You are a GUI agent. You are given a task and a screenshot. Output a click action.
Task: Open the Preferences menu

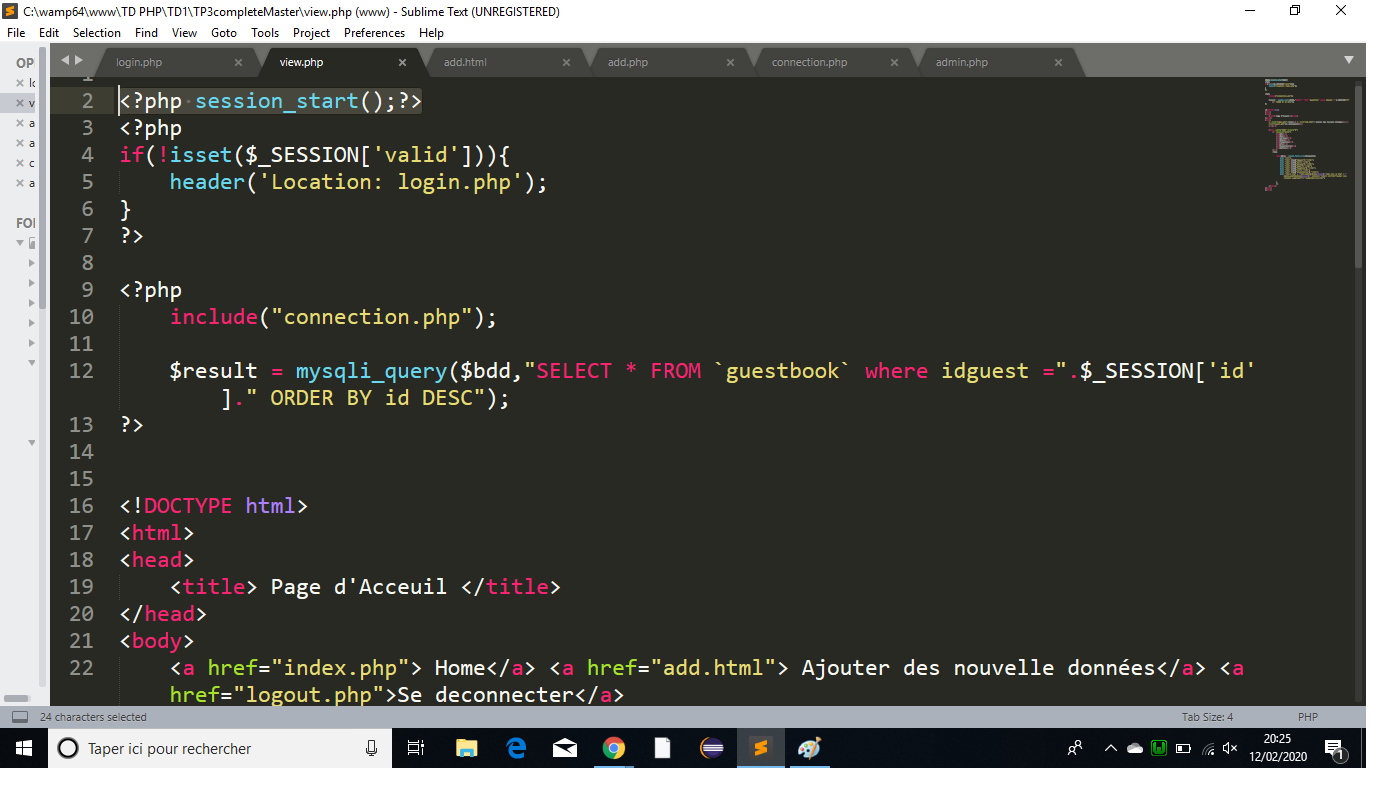374,33
